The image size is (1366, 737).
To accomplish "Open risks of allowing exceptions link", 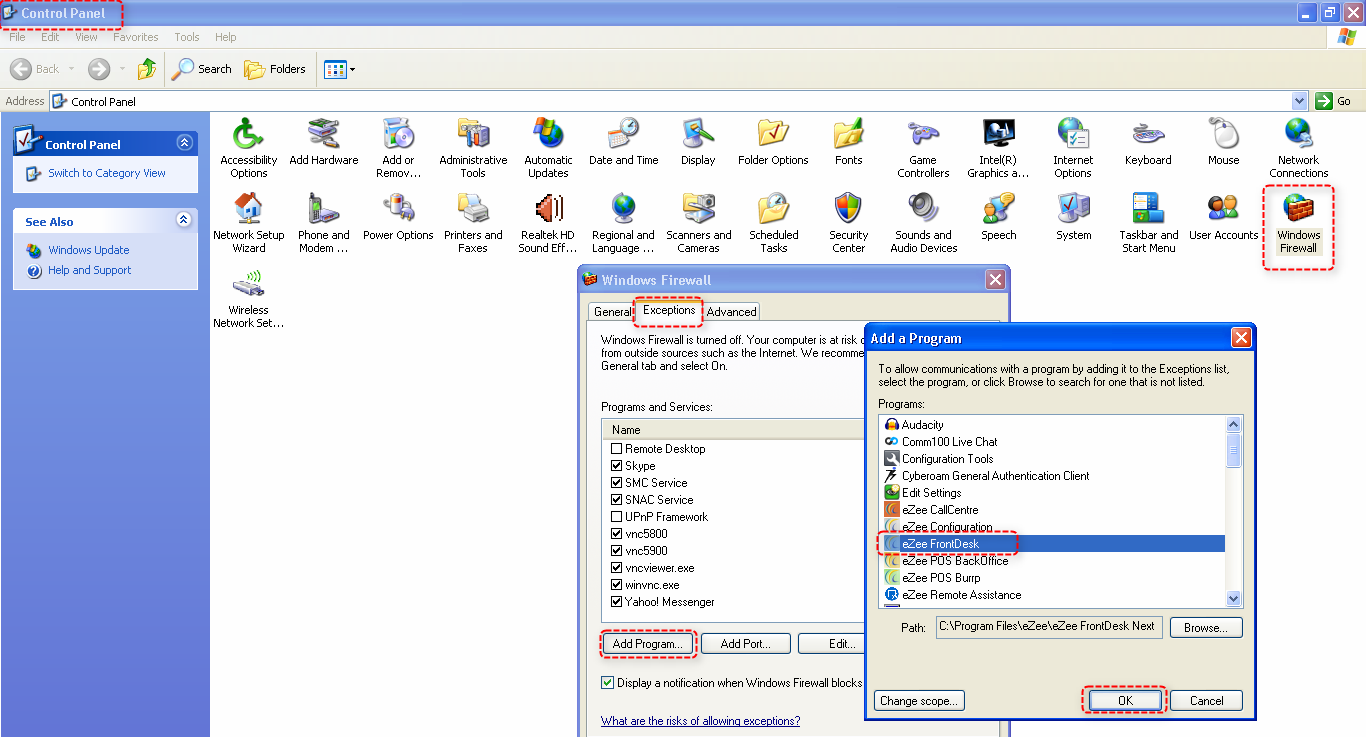I will click(700, 721).
